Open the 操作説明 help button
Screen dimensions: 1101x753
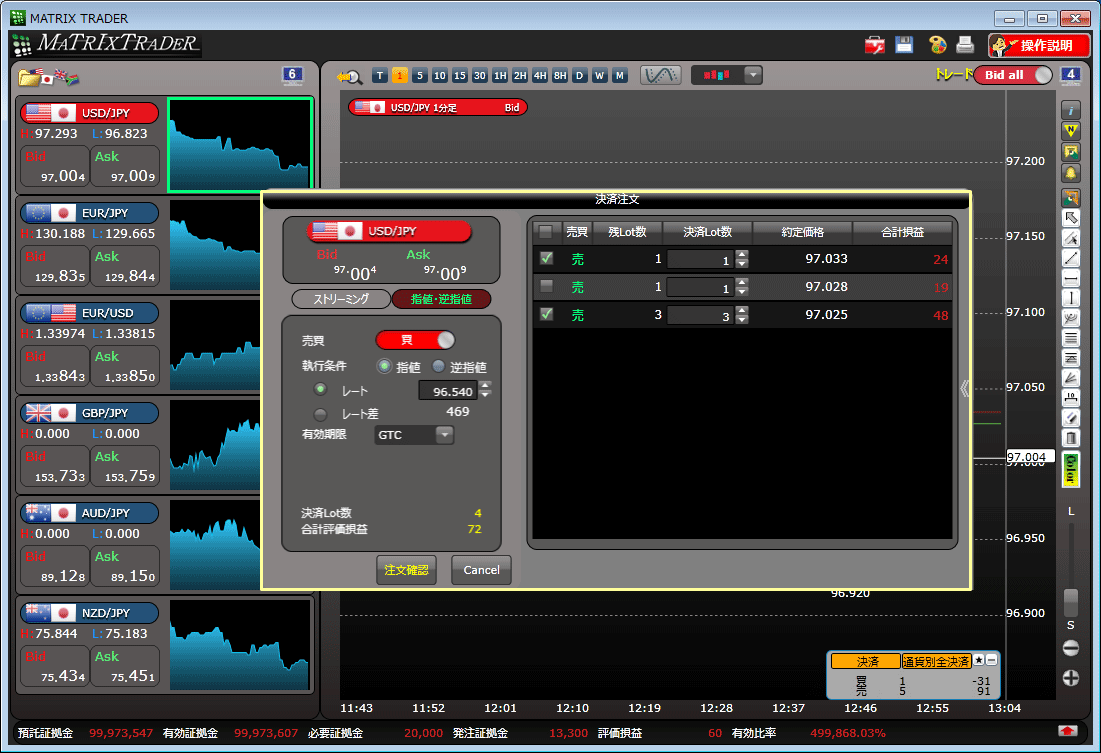pyautogui.click(x=1039, y=46)
